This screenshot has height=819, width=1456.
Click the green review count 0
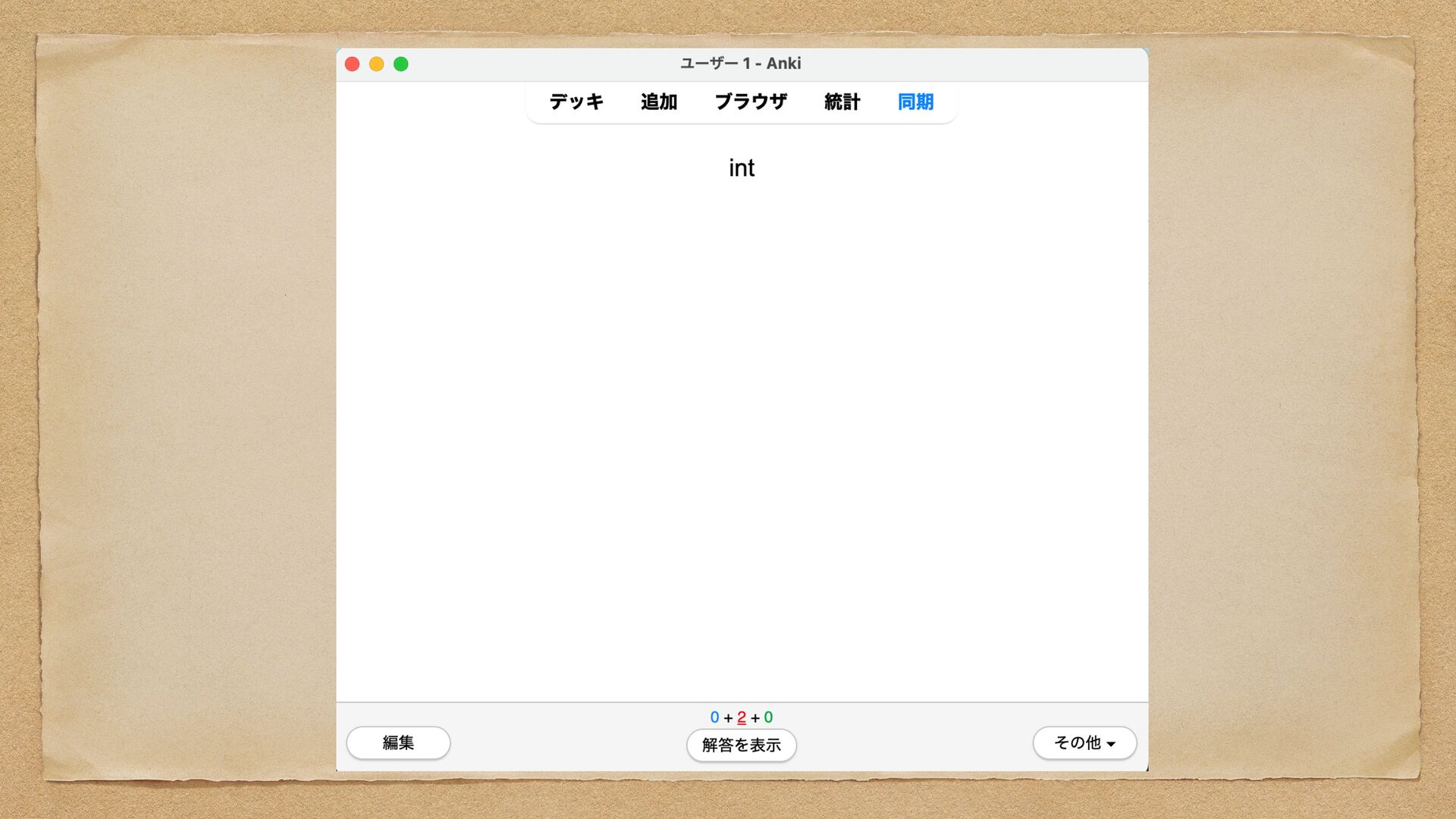(x=768, y=717)
